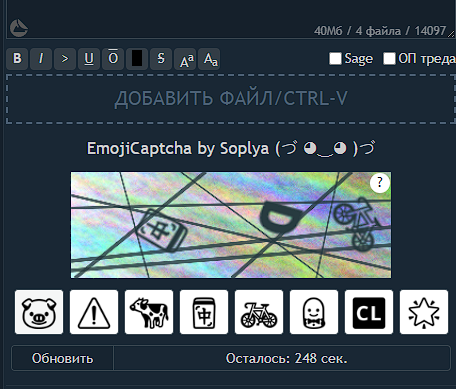Image resolution: width=456 pixels, height=389 pixels.
Task: Tick the ОП треда checkbox
Action: click(x=389, y=59)
